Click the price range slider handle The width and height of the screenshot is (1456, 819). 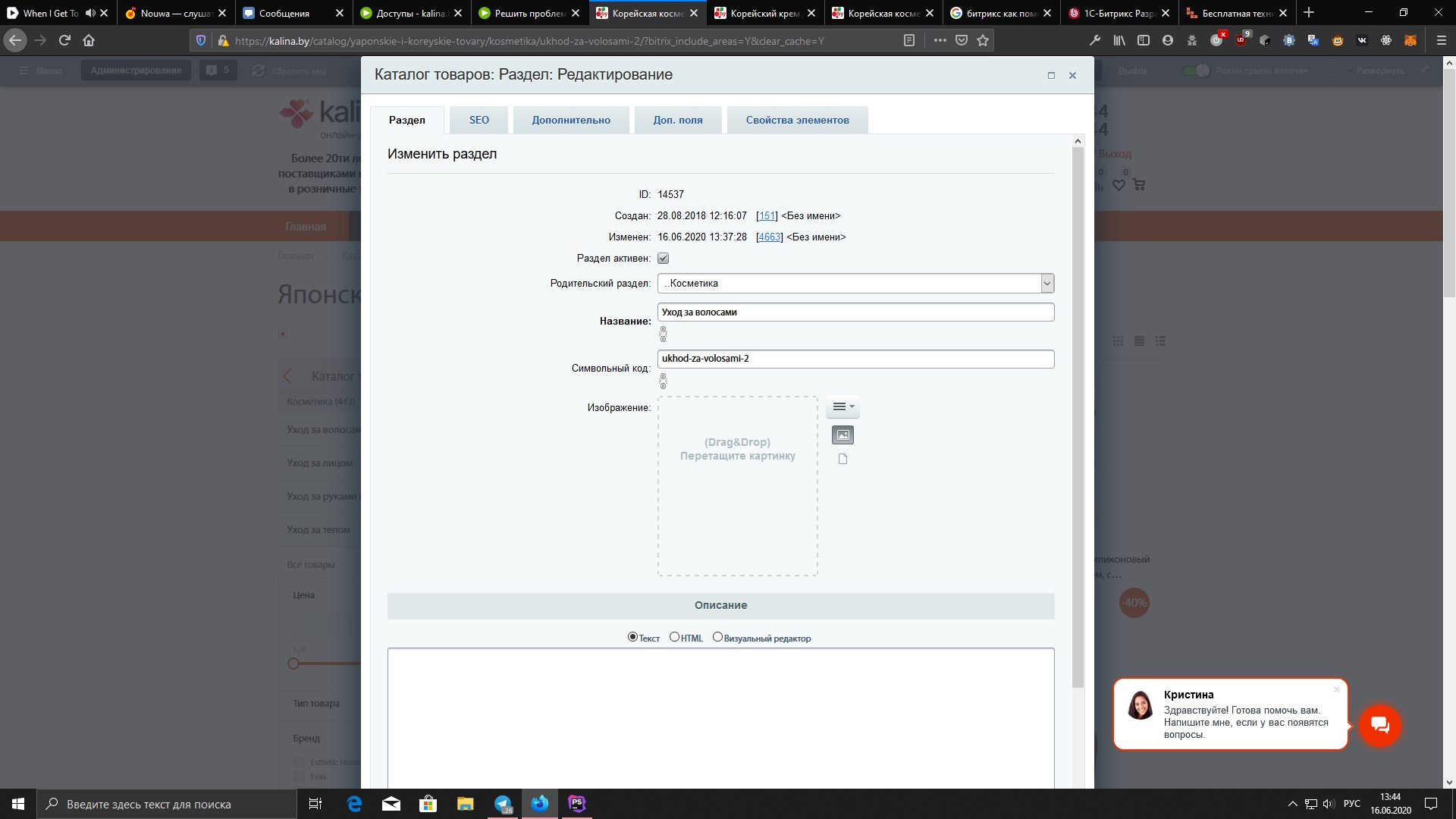coord(293,664)
